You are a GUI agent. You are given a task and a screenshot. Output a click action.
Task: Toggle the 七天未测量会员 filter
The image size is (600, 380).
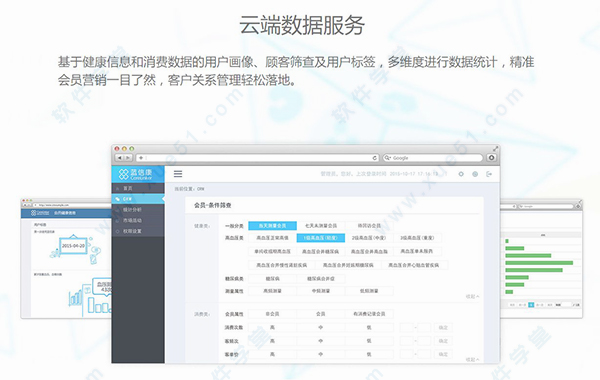pos(321,226)
